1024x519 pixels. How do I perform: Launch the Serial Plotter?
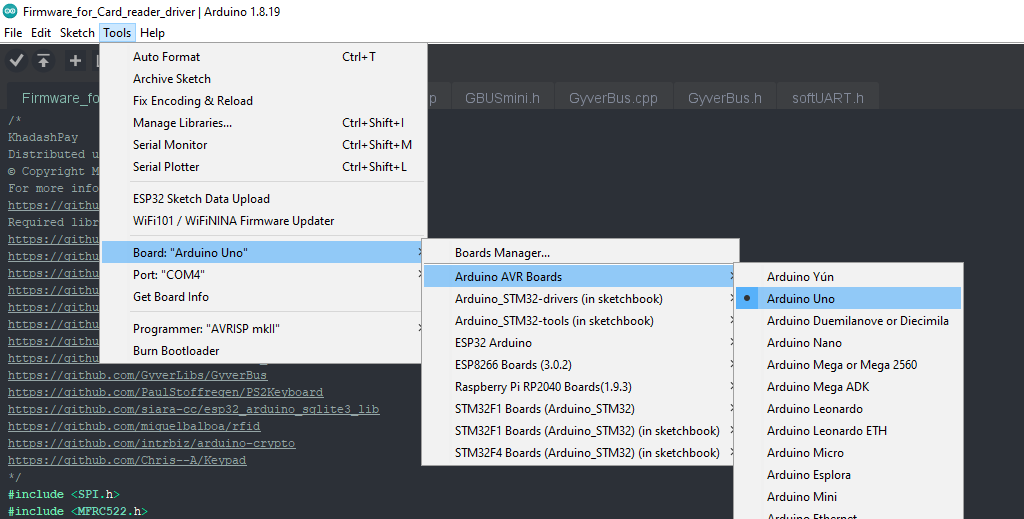click(x=264, y=167)
